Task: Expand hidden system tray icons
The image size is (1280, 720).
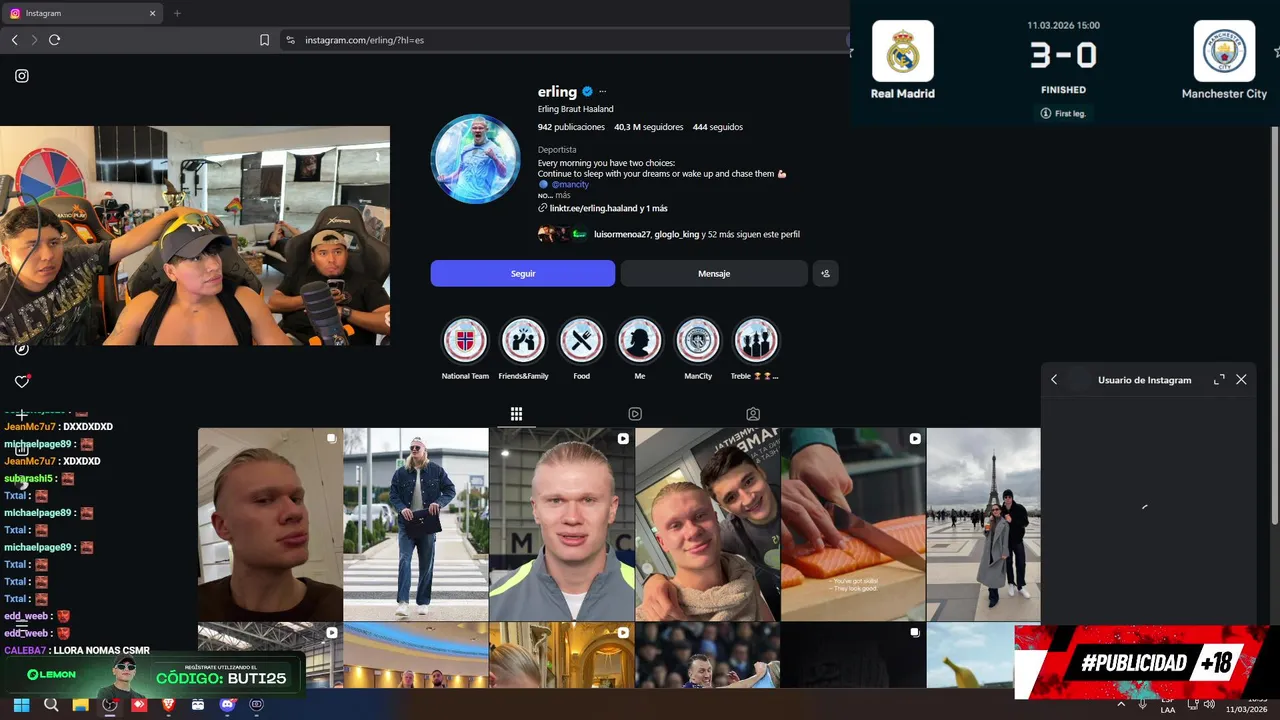Action: 1120,704
